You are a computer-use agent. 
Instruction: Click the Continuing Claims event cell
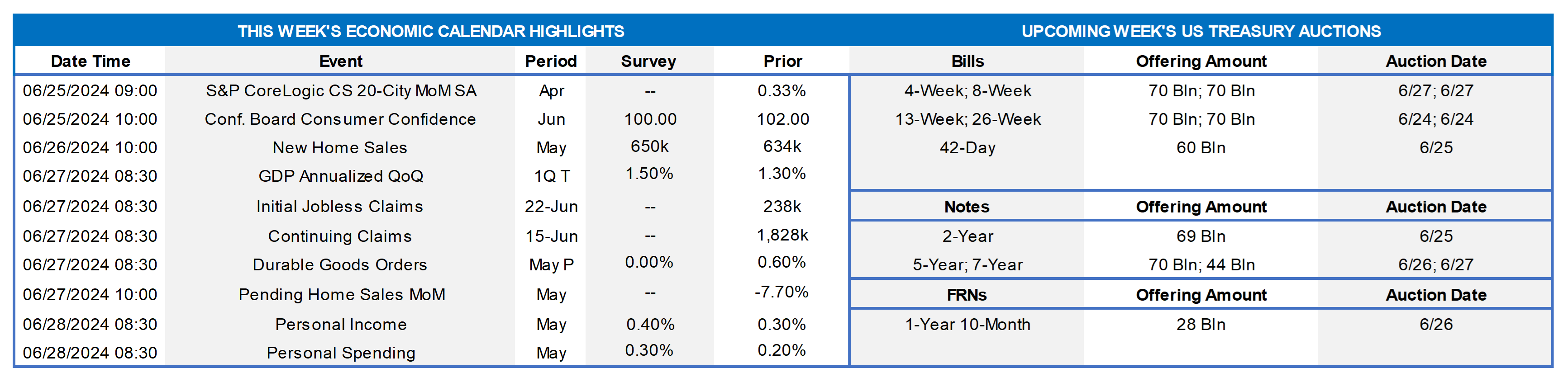[x=340, y=236]
